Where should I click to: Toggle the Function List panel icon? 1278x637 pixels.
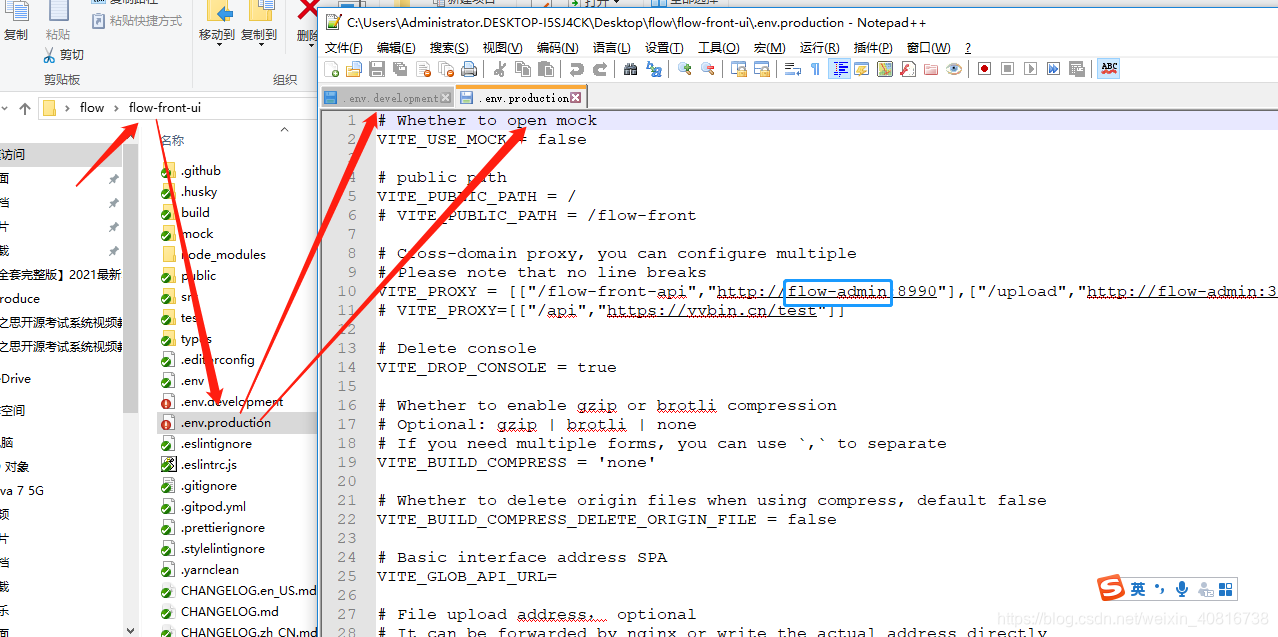point(908,69)
